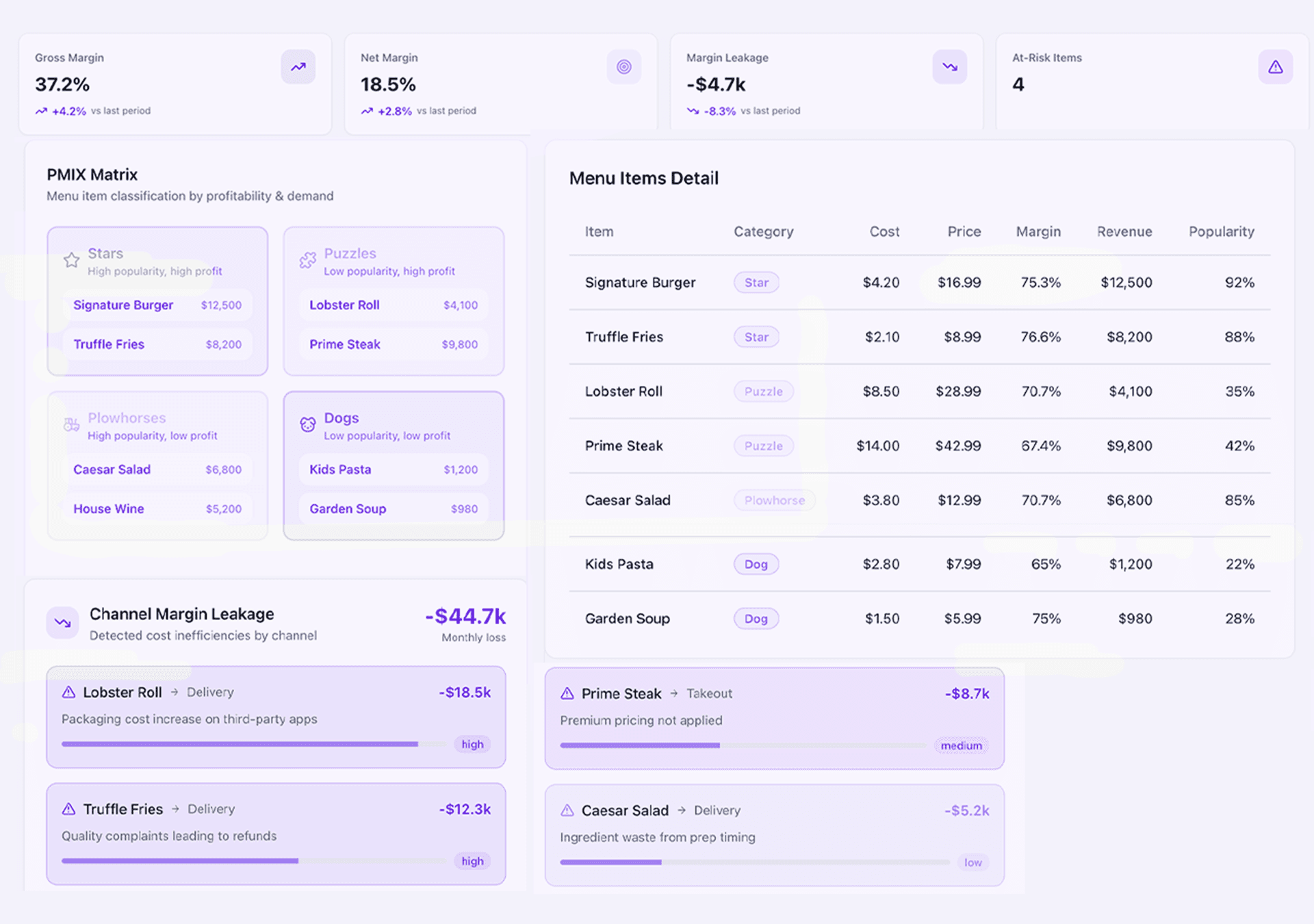The width and height of the screenshot is (1314, 924).
Task: Switch to the Menu Items Detail panel
Action: (643, 178)
